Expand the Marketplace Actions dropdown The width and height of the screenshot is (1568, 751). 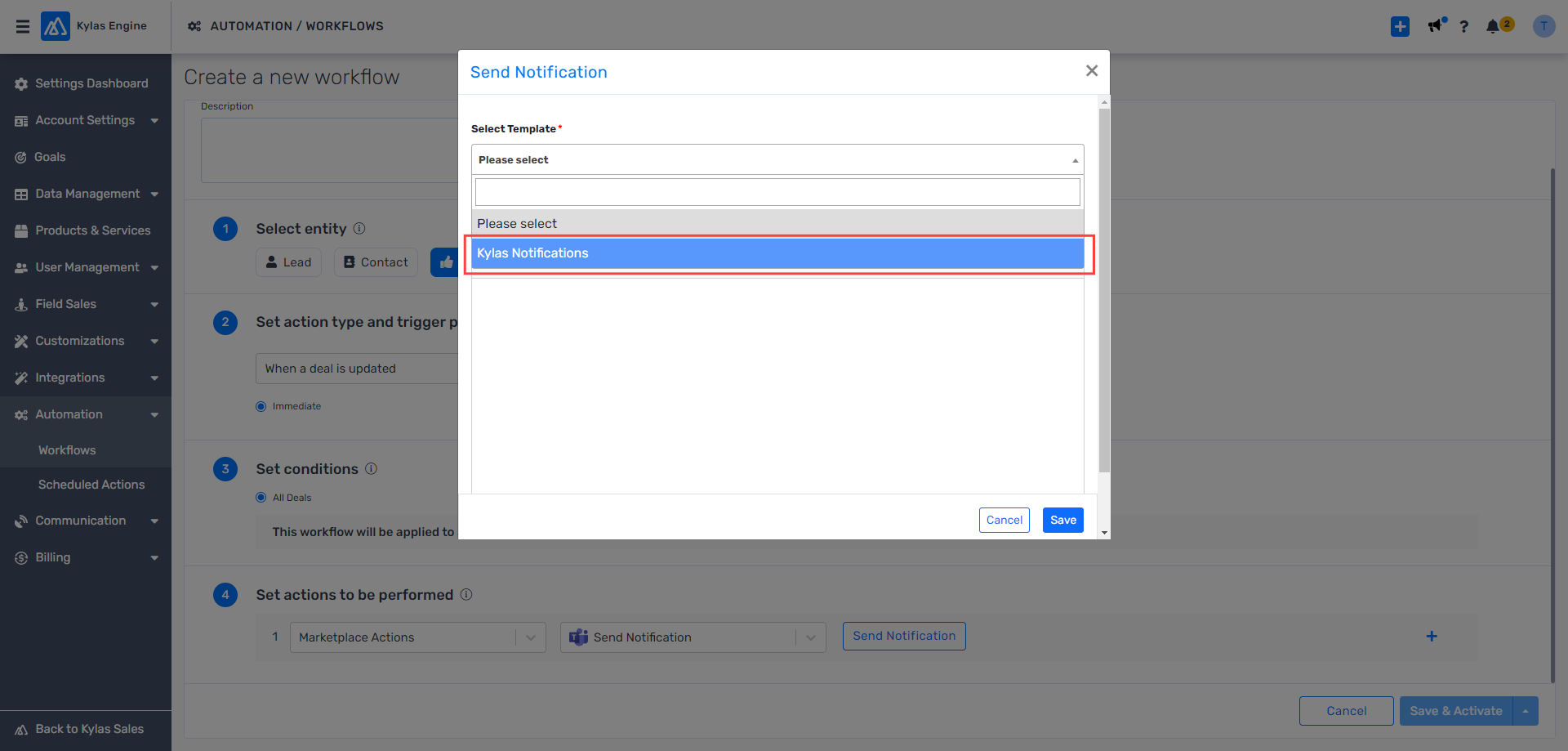(530, 637)
